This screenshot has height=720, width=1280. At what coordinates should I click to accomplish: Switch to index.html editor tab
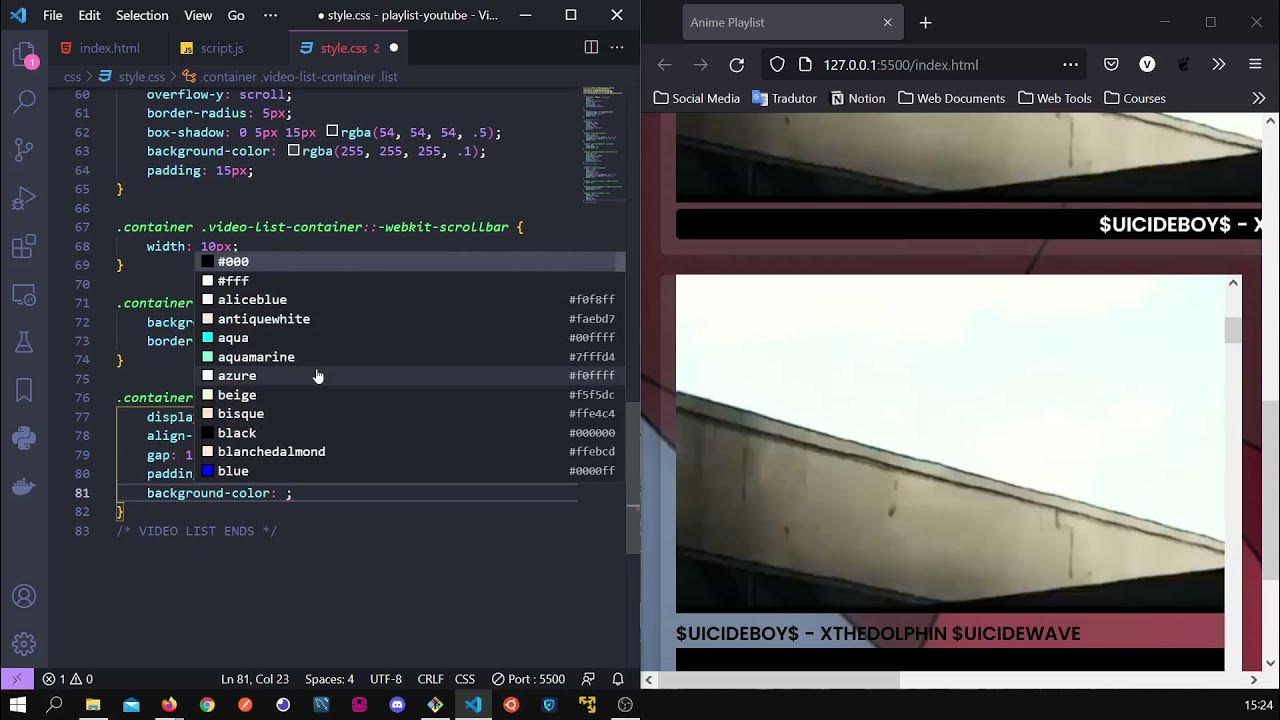point(109,48)
